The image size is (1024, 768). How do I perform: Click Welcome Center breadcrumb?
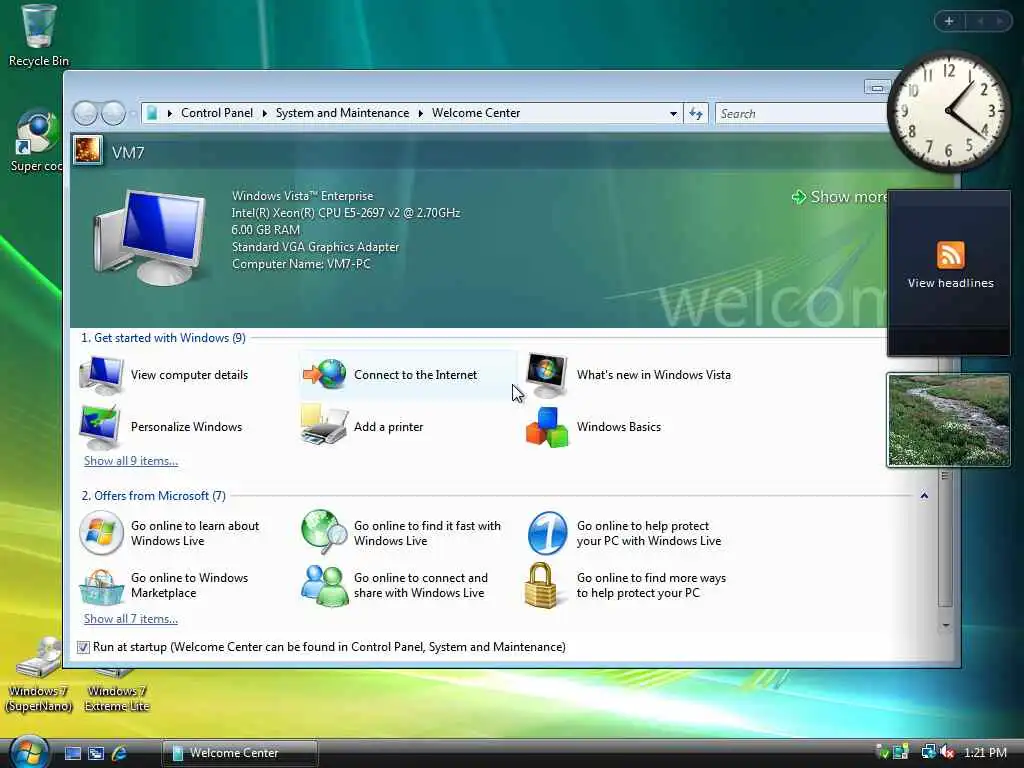[x=476, y=113]
